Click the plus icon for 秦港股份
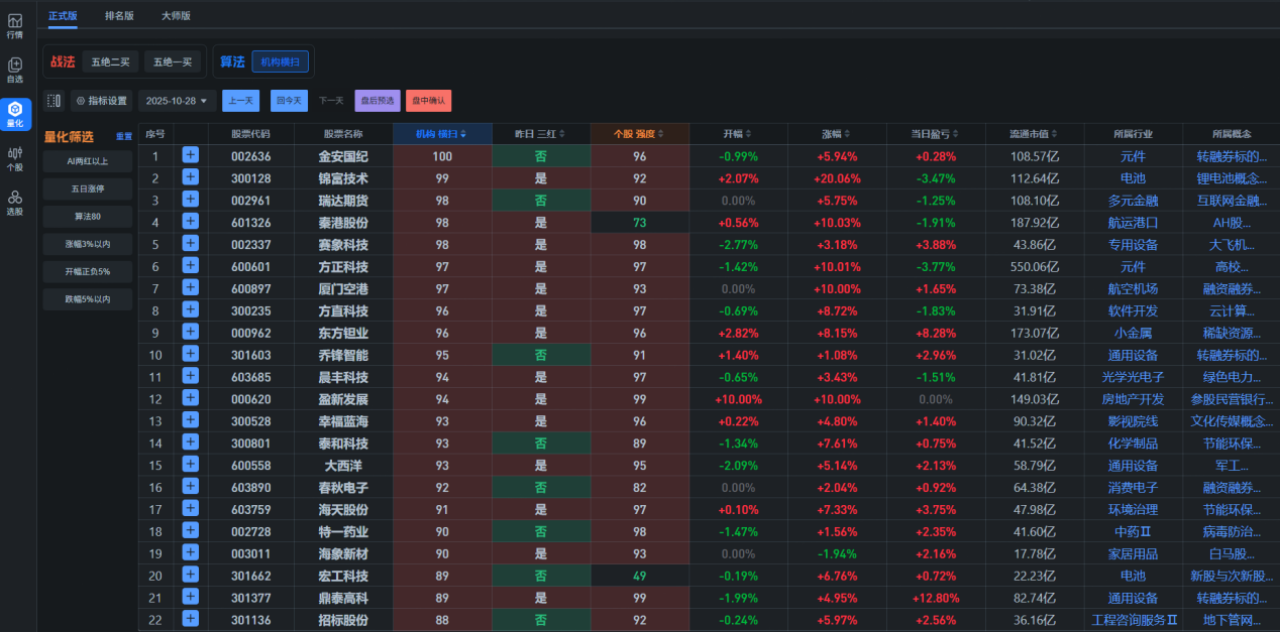This screenshot has height=632, width=1280. coord(190,222)
